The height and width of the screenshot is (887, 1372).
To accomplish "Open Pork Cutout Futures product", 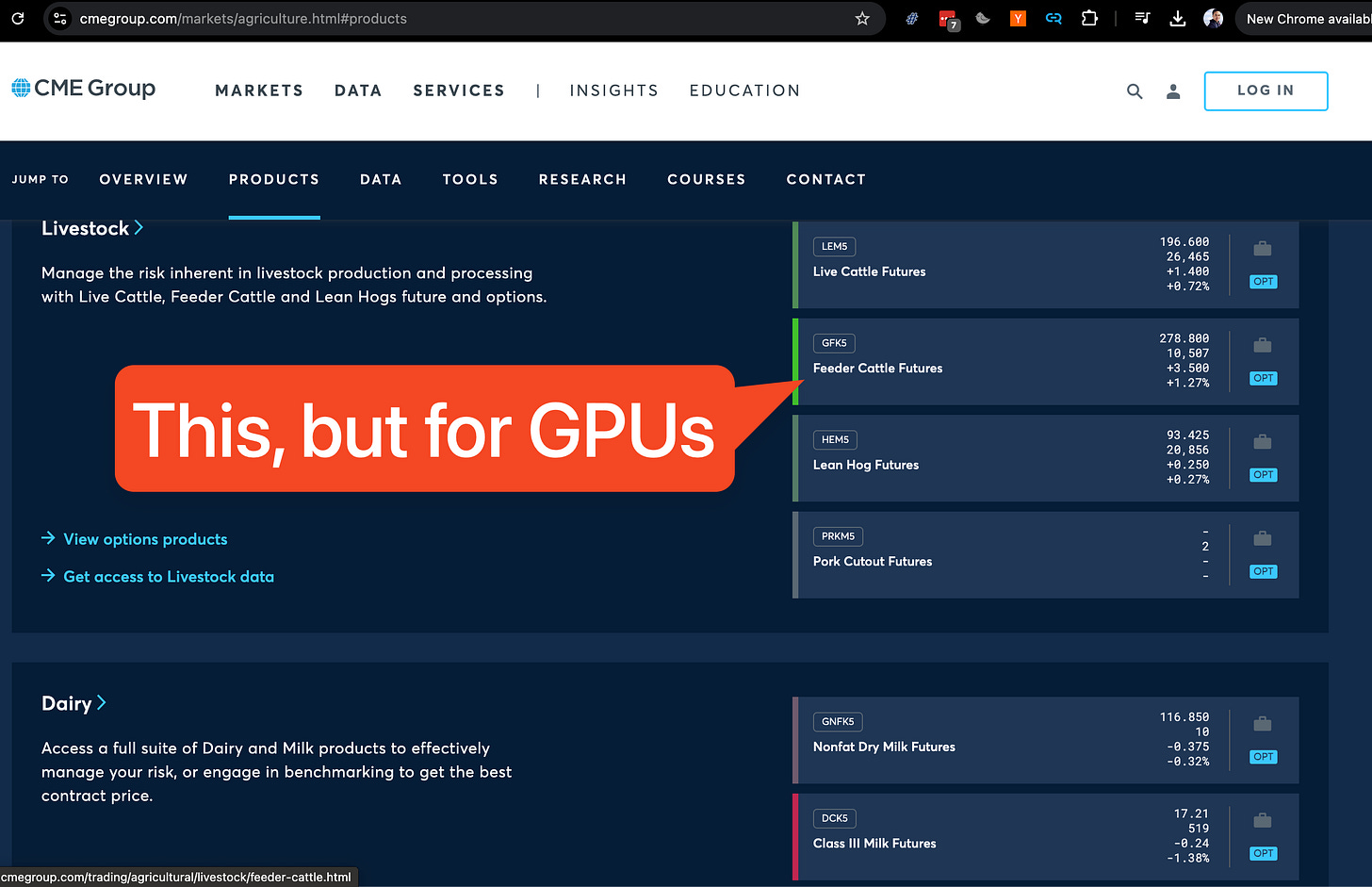I will tap(873, 561).
